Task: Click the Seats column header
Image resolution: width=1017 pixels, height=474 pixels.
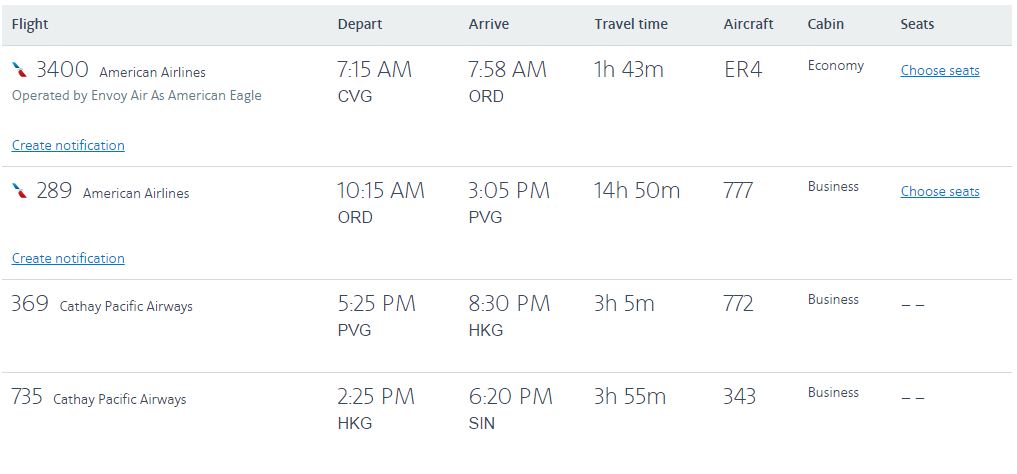Action: click(x=917, y=24)
